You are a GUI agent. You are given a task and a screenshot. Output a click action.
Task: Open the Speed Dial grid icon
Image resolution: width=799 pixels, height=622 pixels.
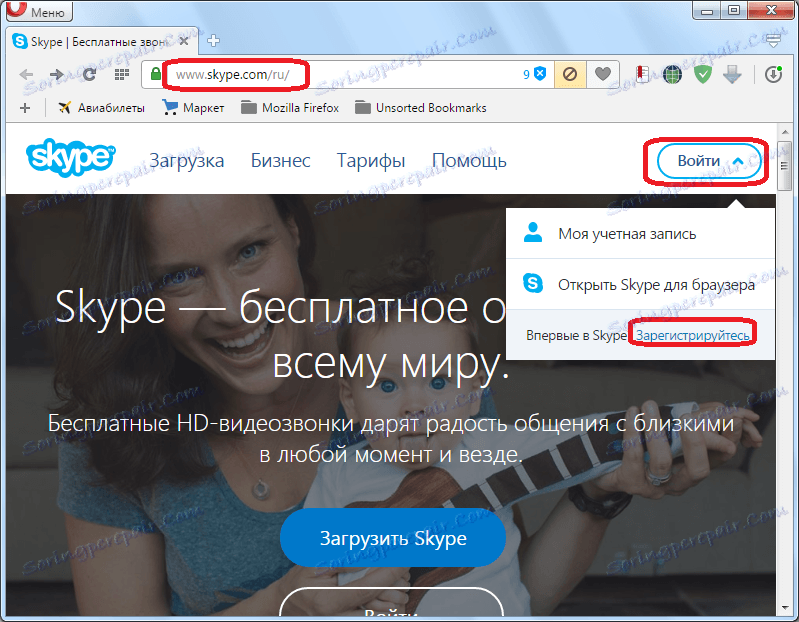tap(121, 75)
